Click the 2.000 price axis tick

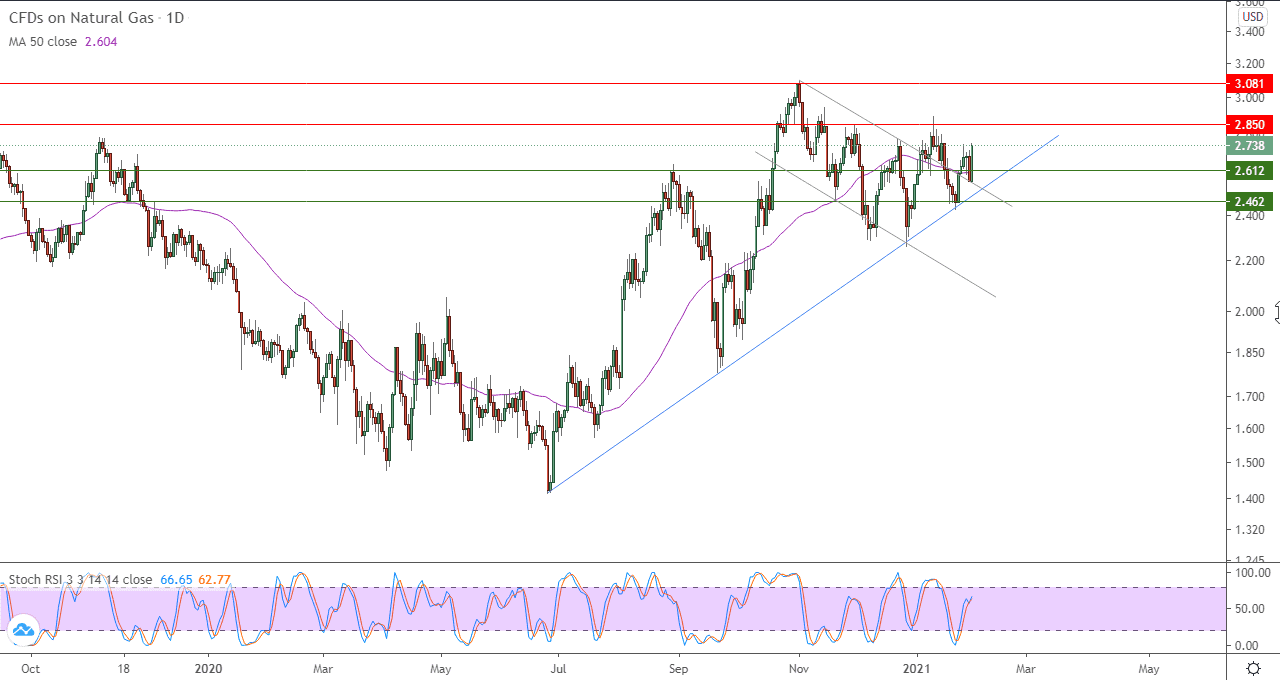pyautogui.click(x=1250, y=312)
